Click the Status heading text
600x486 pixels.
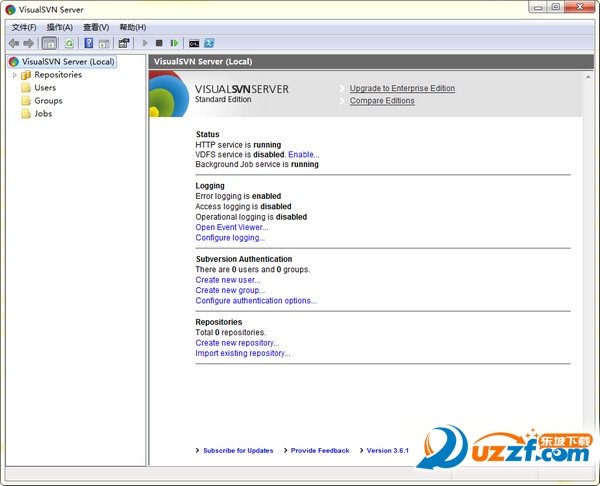tap(208, 134)
